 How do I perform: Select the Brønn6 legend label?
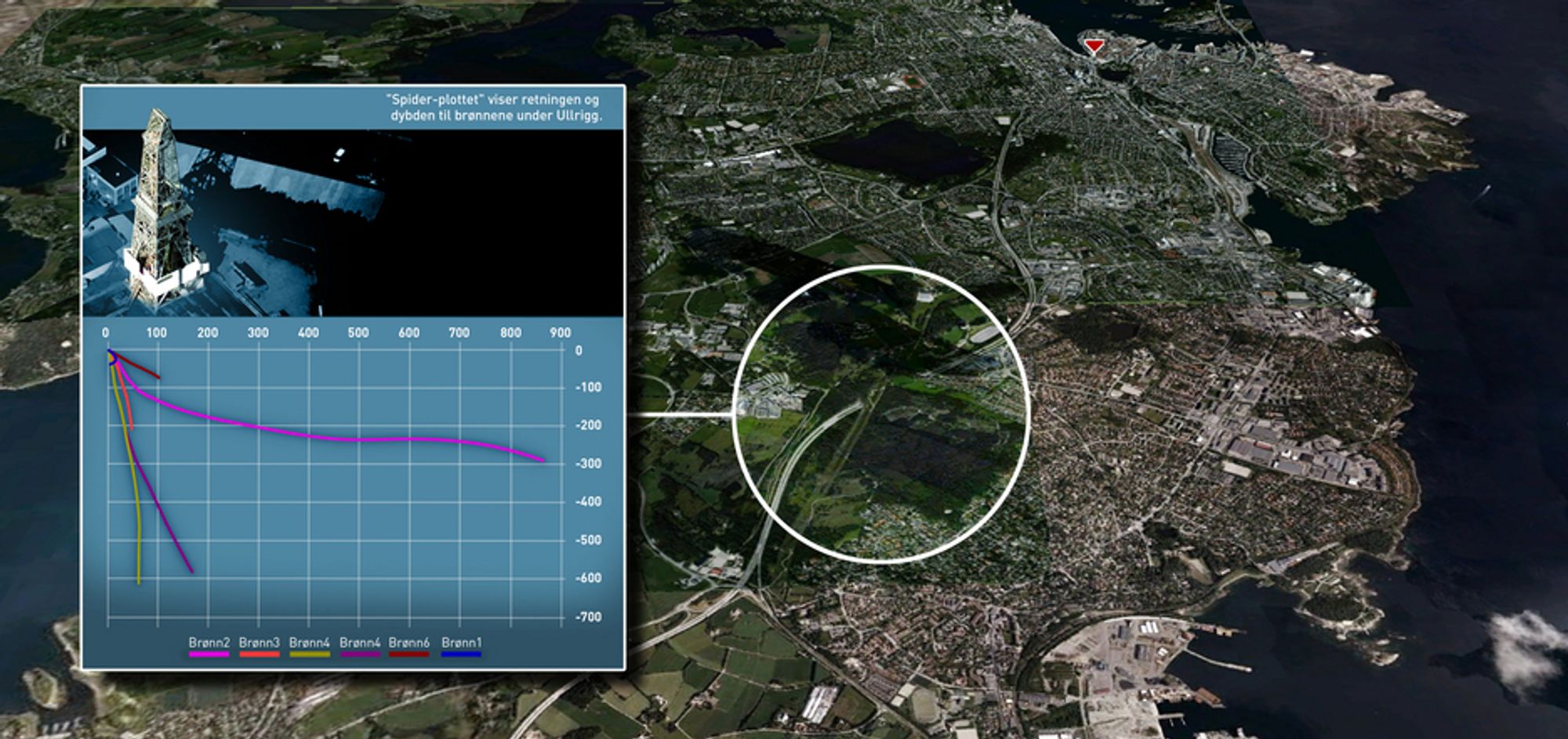point(409,643)
